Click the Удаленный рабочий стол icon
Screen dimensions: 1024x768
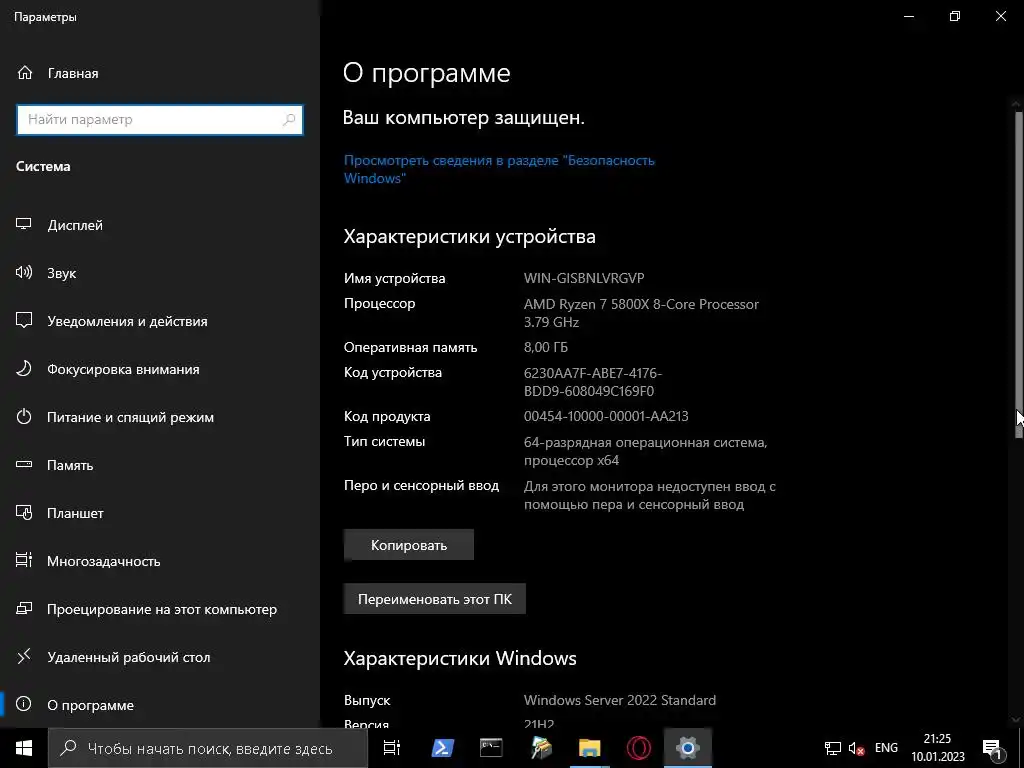pos(24,656)
